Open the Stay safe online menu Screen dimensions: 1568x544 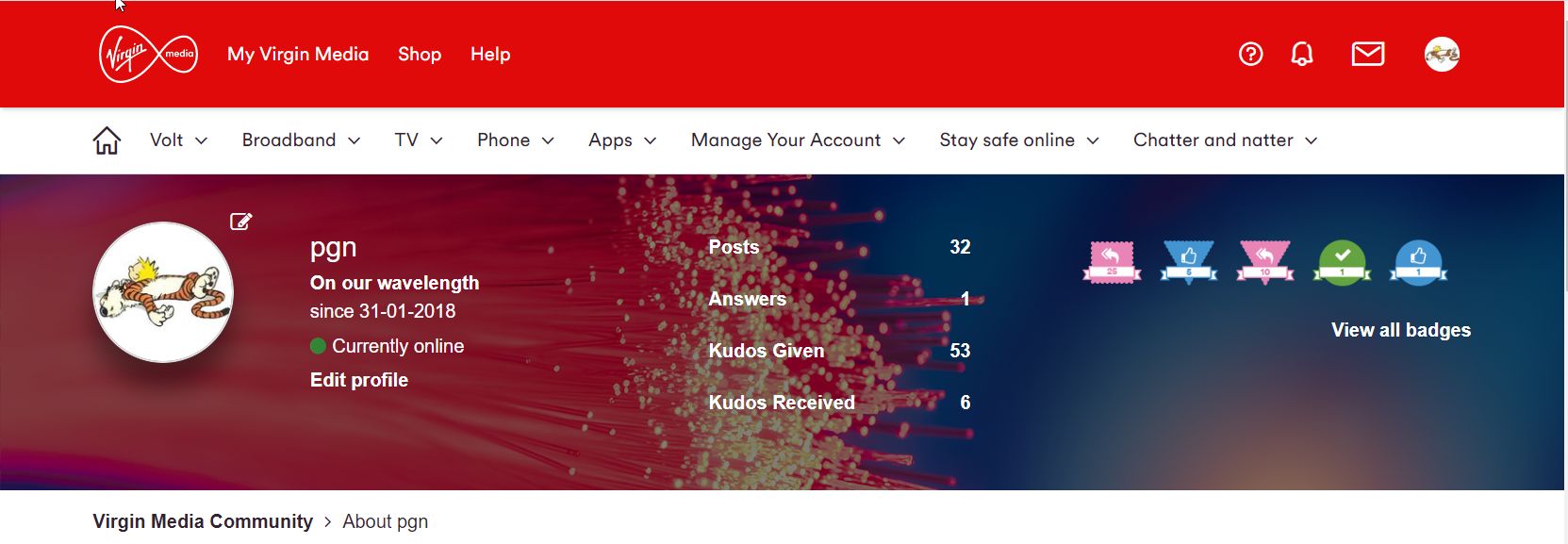(1018, 140)
